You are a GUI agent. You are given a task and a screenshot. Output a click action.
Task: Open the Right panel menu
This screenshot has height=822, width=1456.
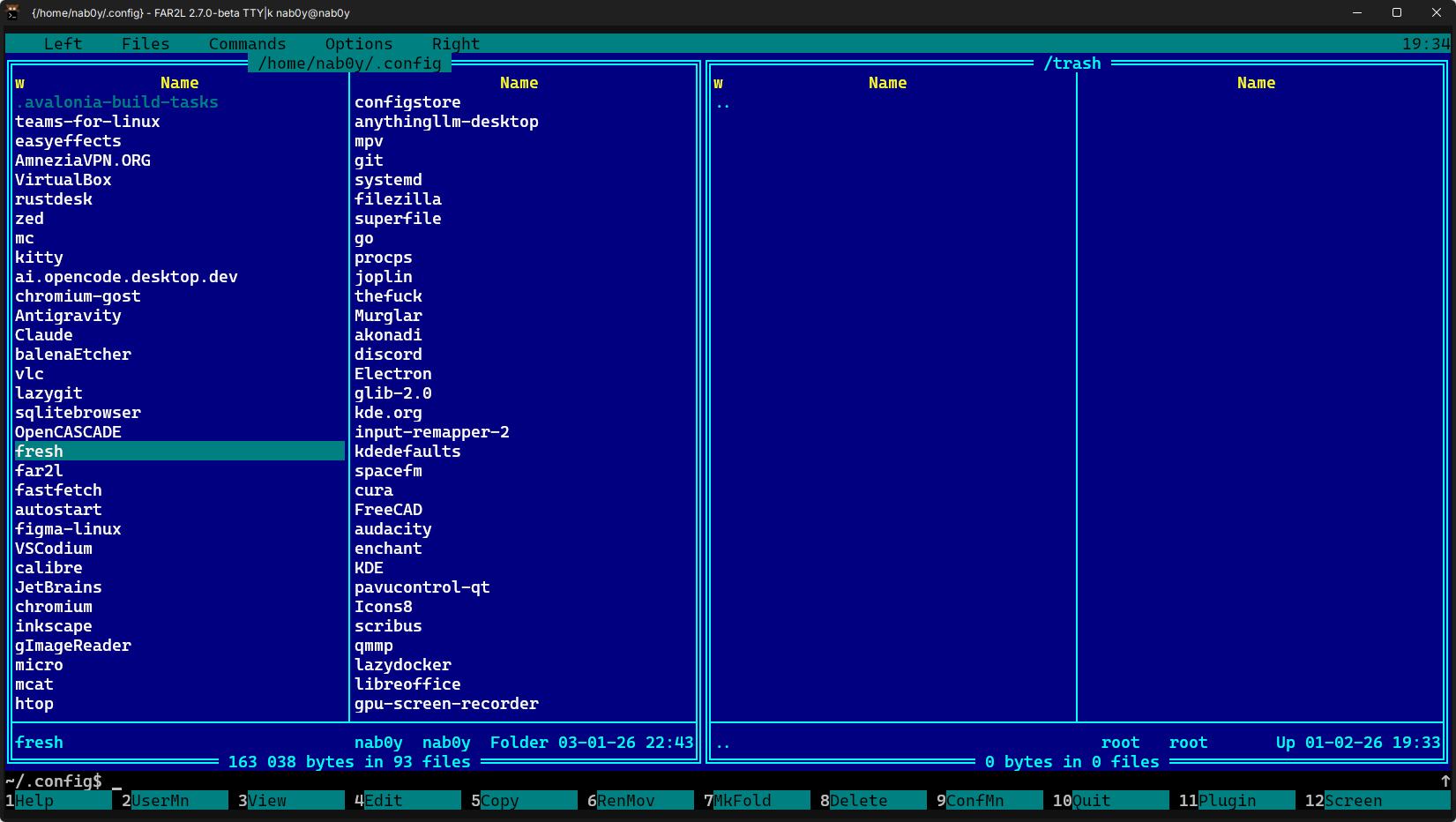(x=455, y=44)
